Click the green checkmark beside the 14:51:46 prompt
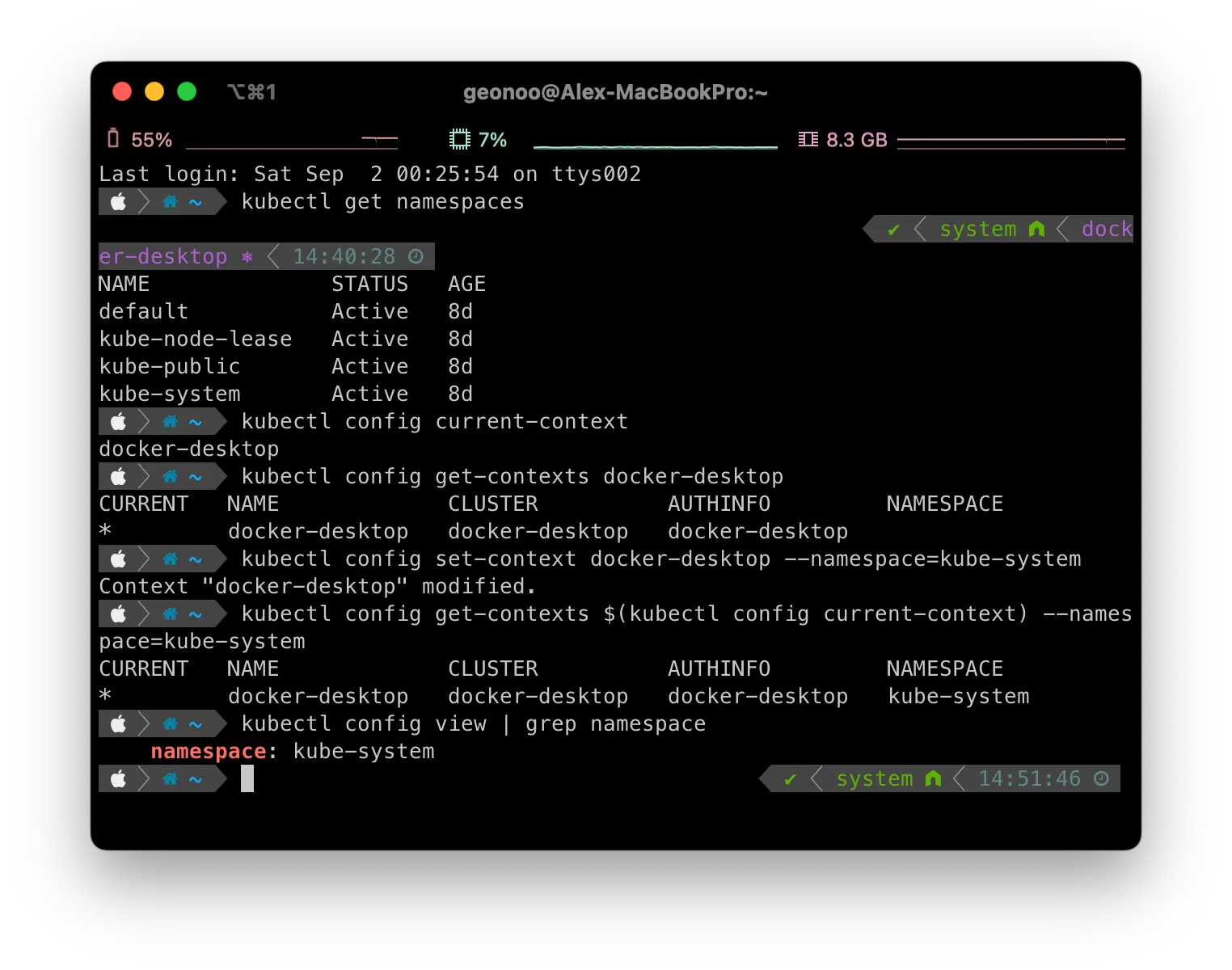Image resolution: width=1232 pixels, height=970 pixels. [x=791, y=779]
